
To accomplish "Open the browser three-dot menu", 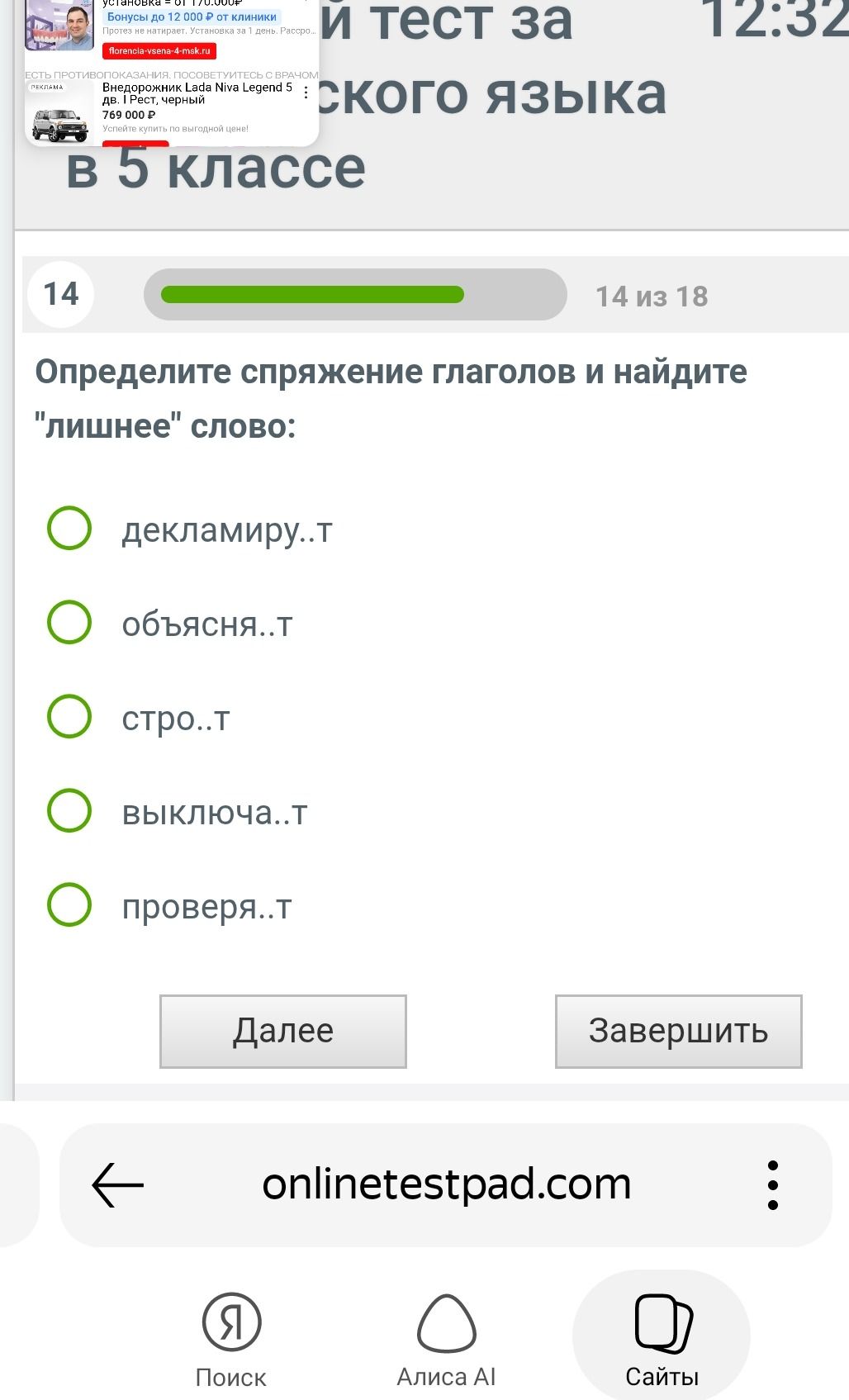I will (x=773, y=1185).
